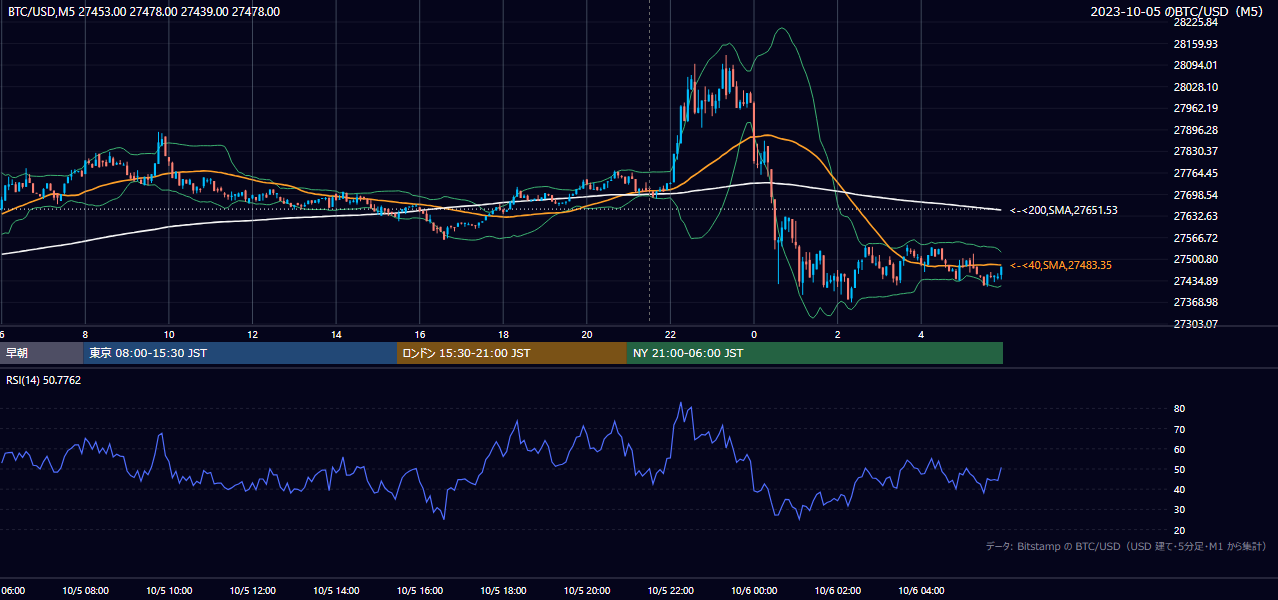Click price axis label 27962.19

1195,108
